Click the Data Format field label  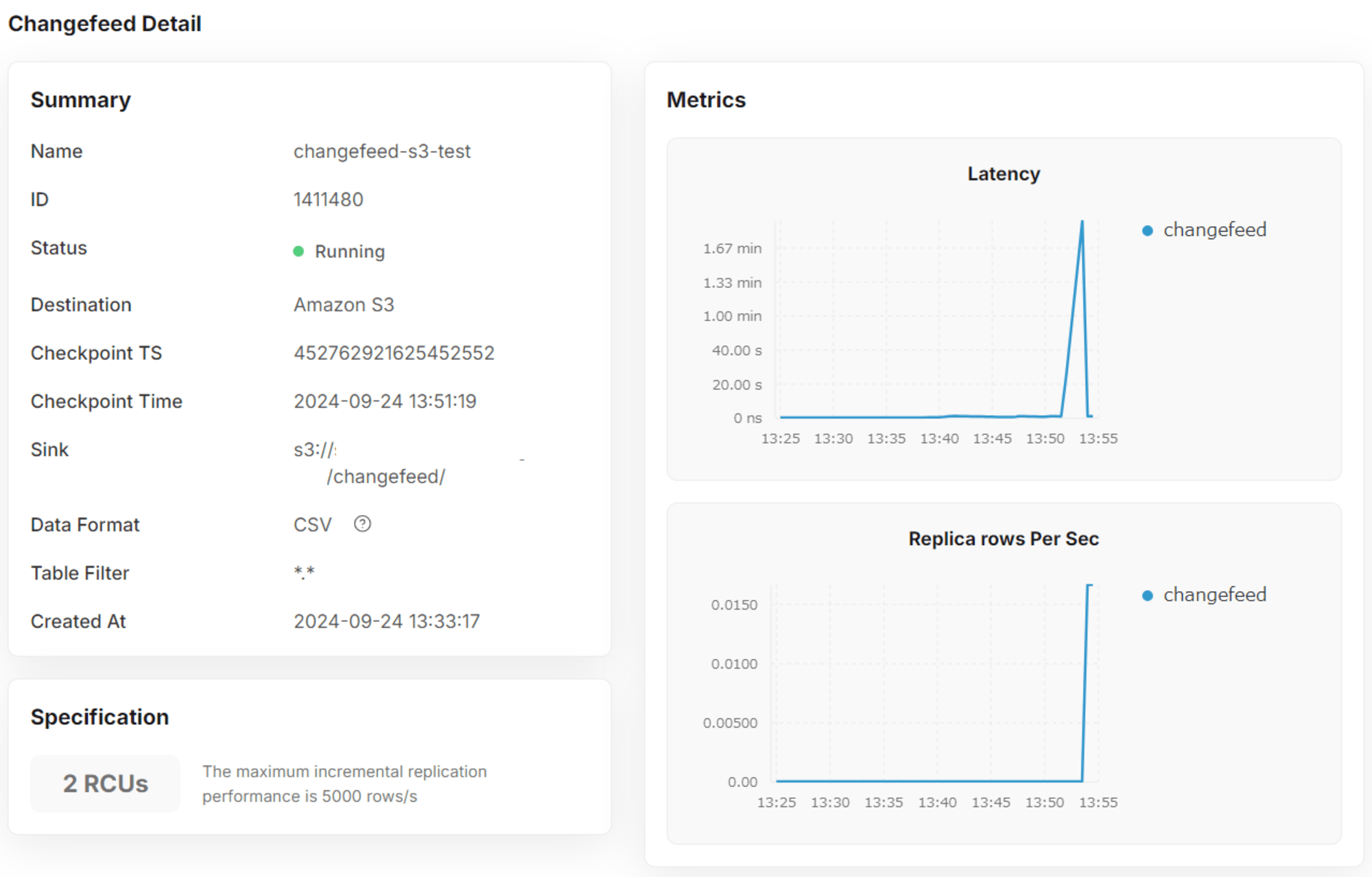(85, 525)
